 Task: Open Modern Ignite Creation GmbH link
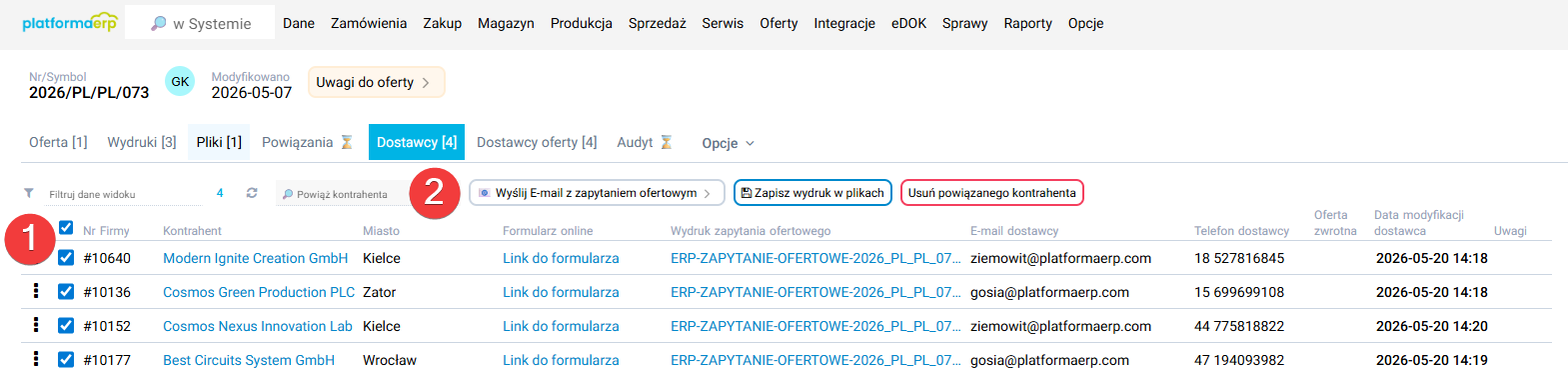(256, 258)
